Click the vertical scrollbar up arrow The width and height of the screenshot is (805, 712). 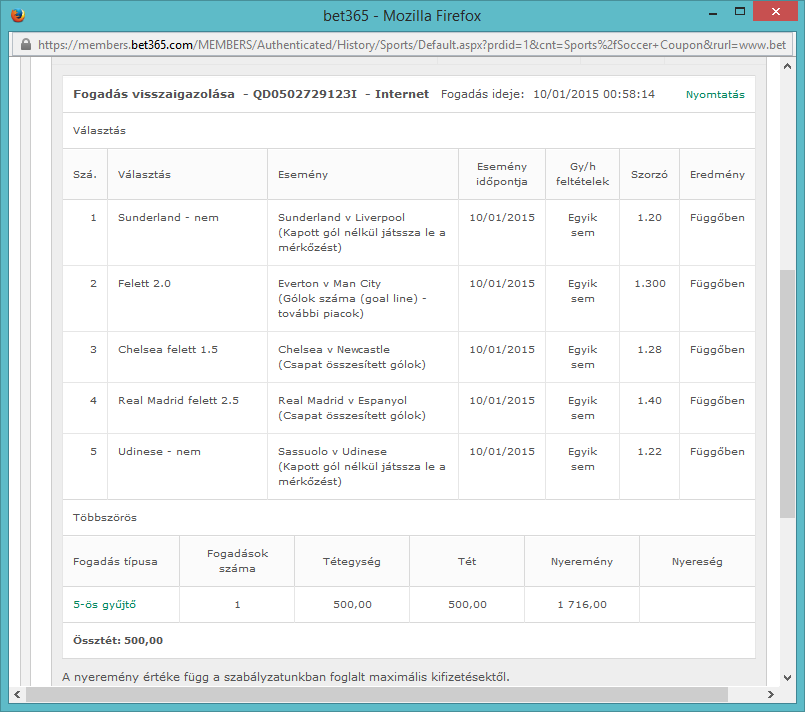787,66
